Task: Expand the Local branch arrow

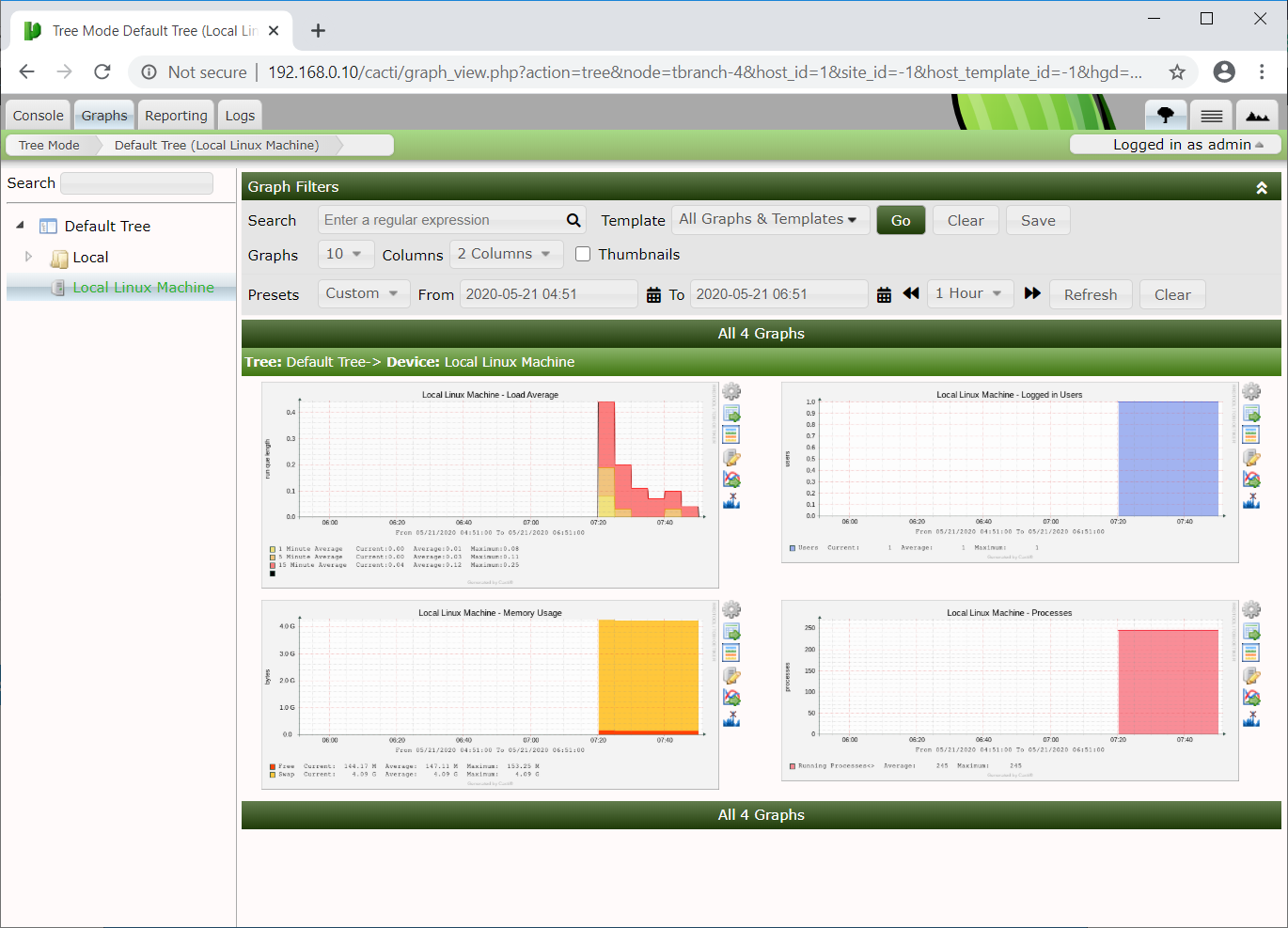Action: tap(28, 257)
